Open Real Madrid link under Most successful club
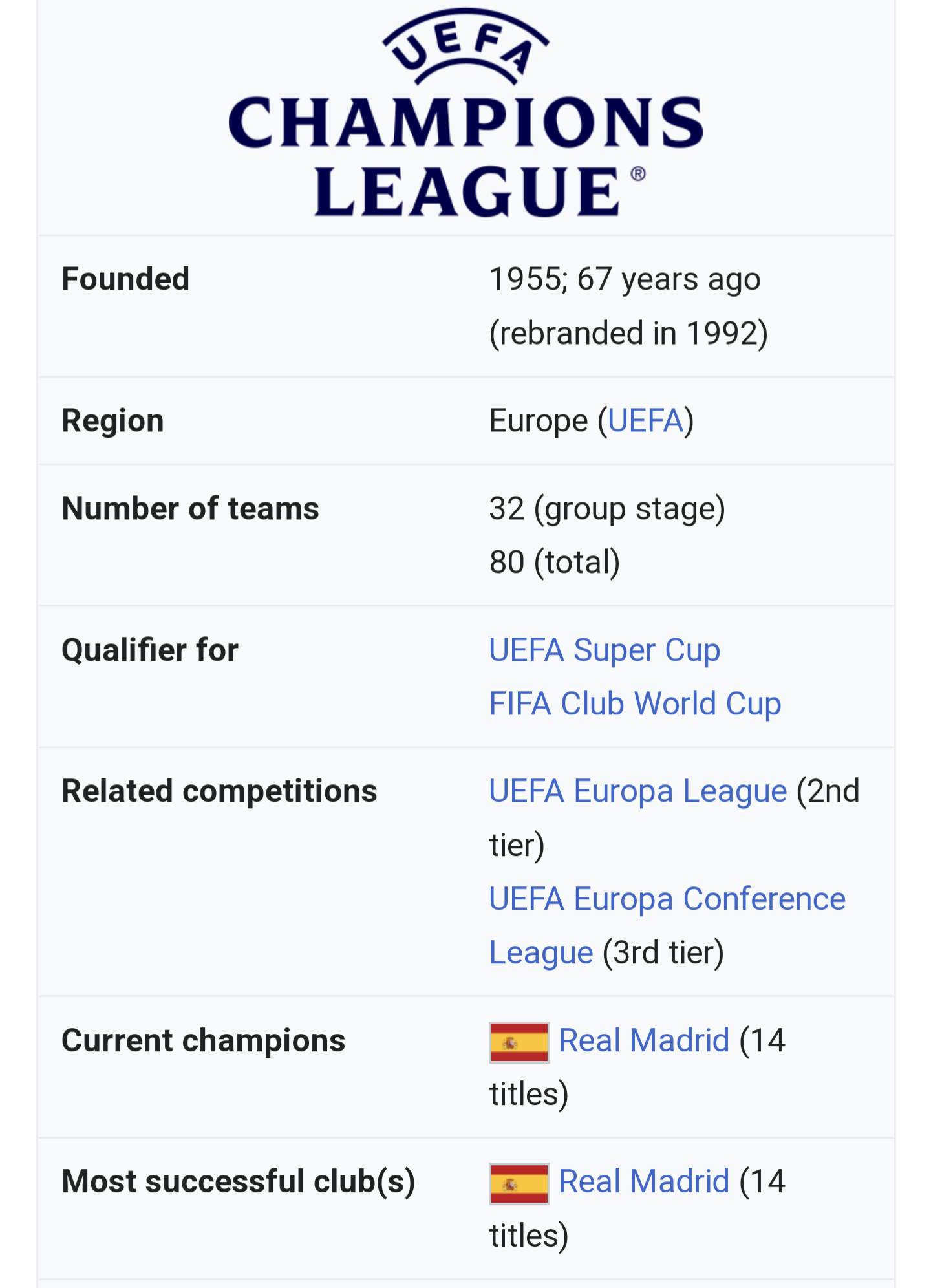Screen dimensions: 931x1288 tap(644, 1181)
